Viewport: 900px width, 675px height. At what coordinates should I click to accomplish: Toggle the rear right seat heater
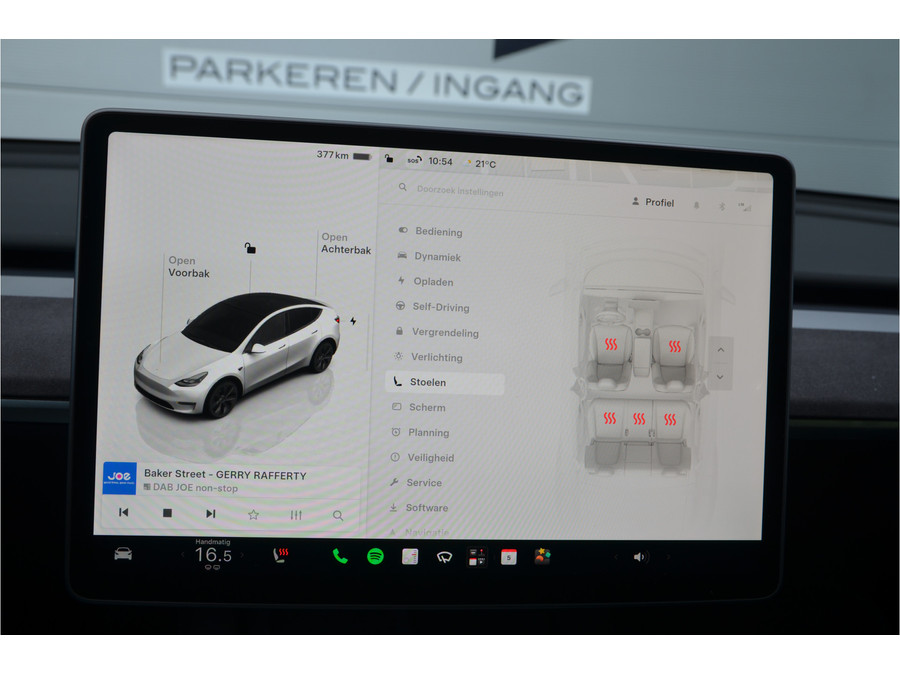tap(670, 420)
